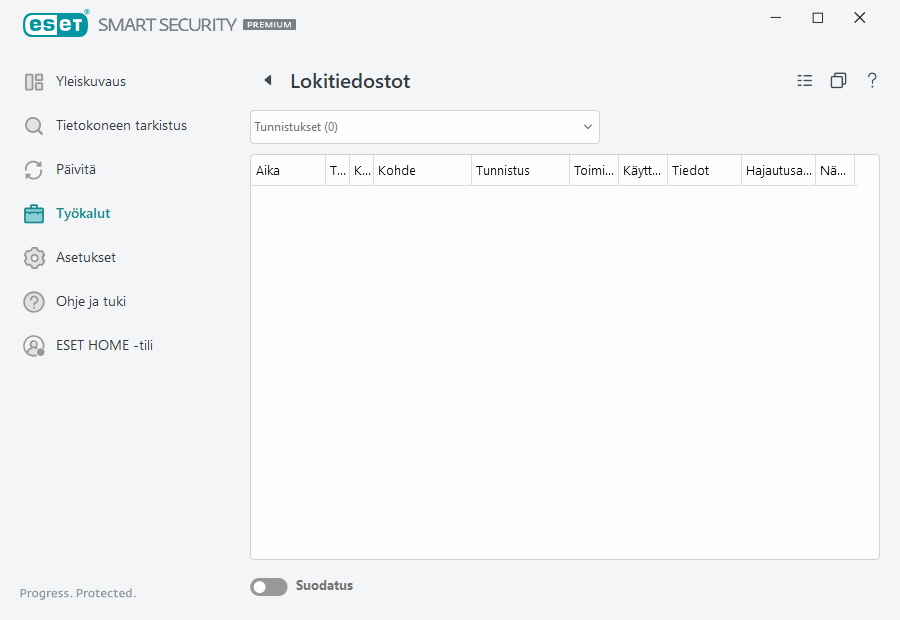Screen dimensions: 900x620
Task: Open the Työkalut briefcase icon
Action: click(34, 213)
